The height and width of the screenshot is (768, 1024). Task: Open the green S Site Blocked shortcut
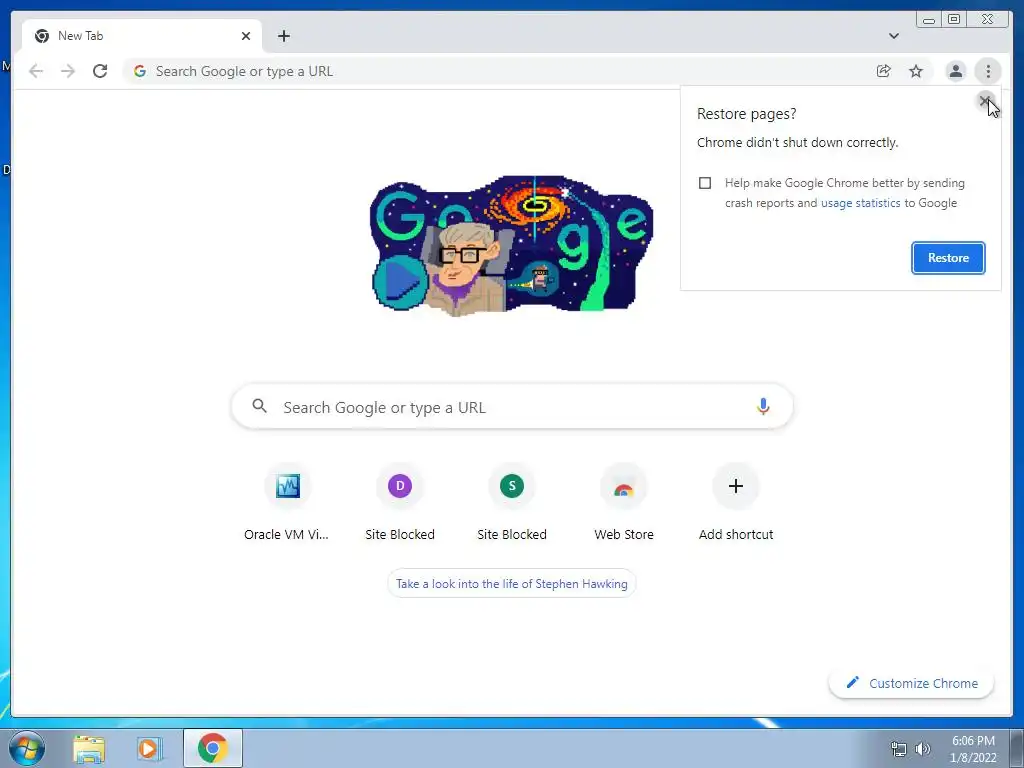tap(511, 503)
